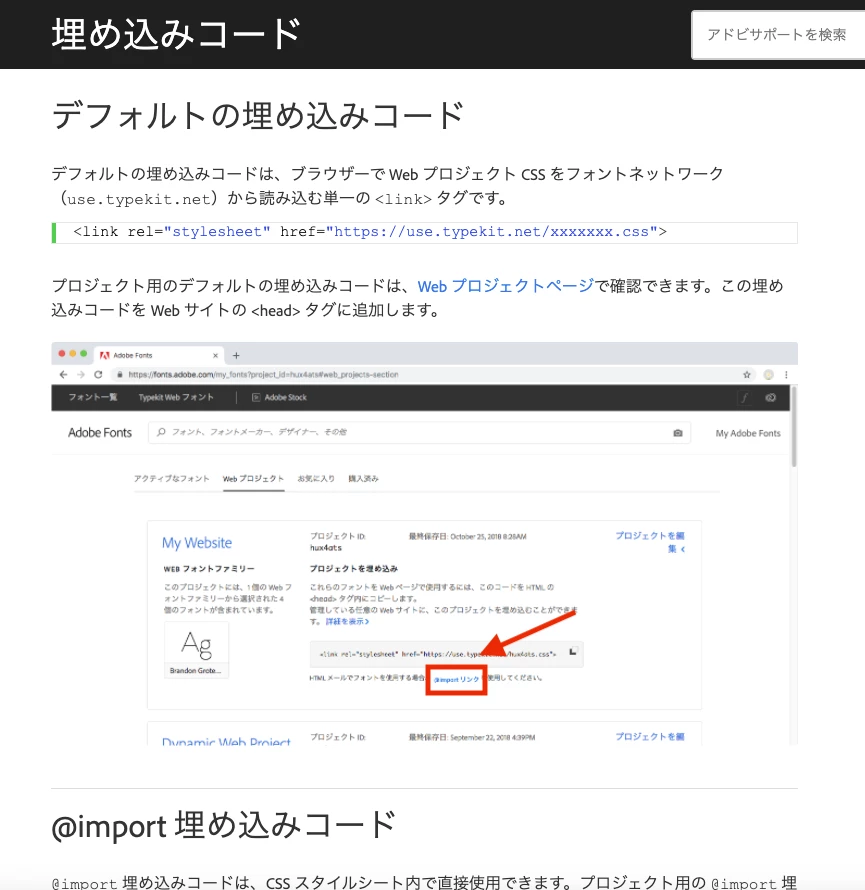Click the Creative Cloud icon in dark bar

pyautogui.click(x=770, y=398)
